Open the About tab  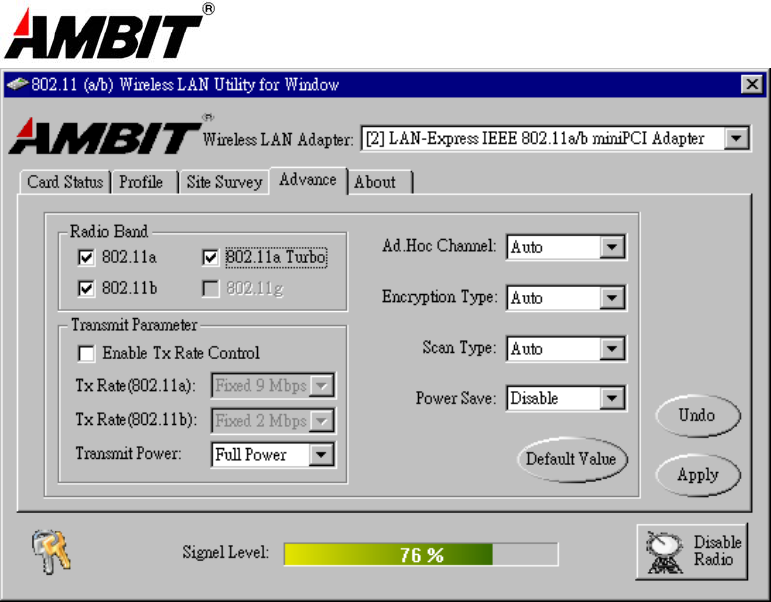click(380, 182)
